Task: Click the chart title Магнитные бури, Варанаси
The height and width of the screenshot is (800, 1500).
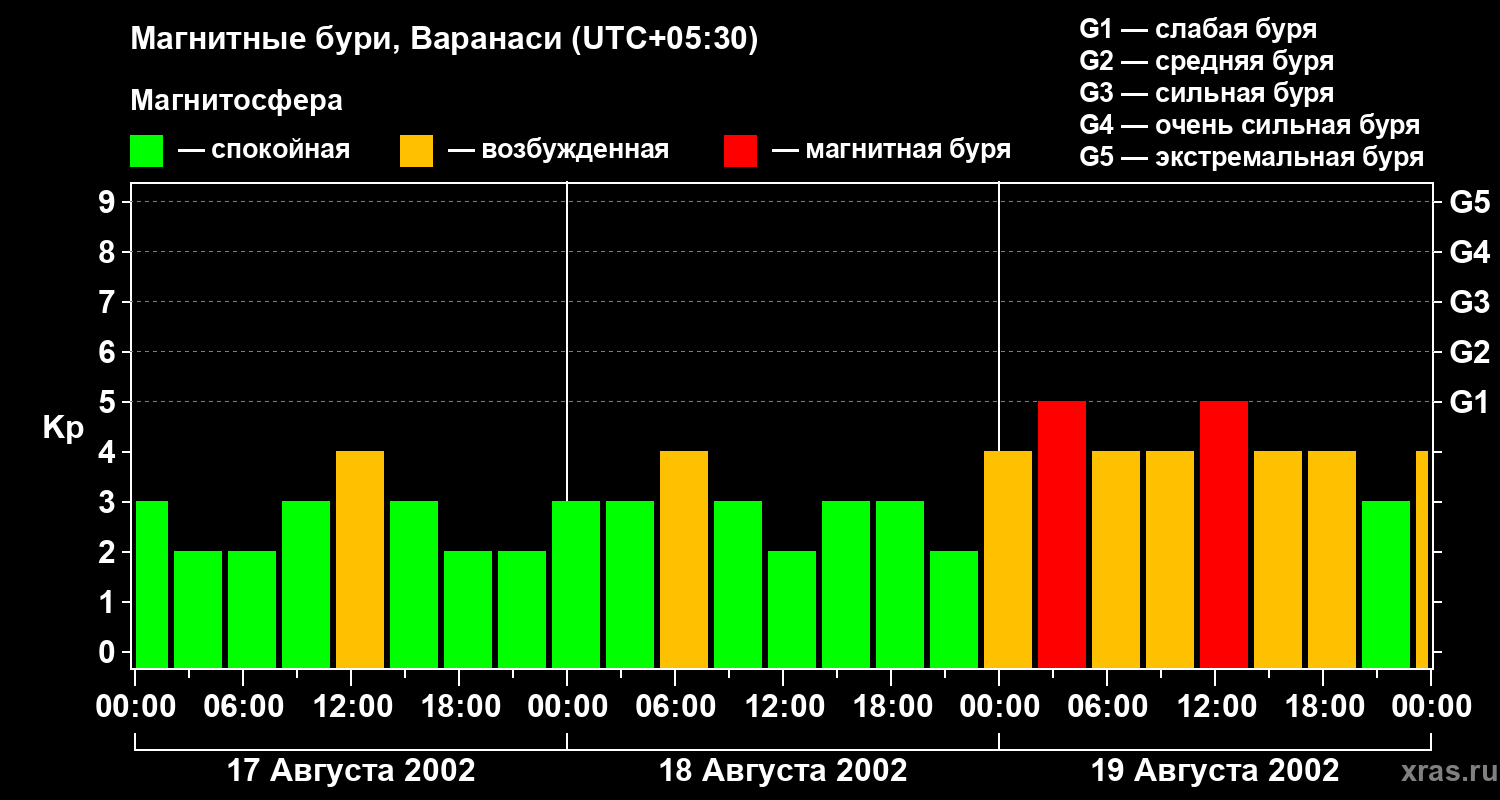Action: tap(445, 41)
